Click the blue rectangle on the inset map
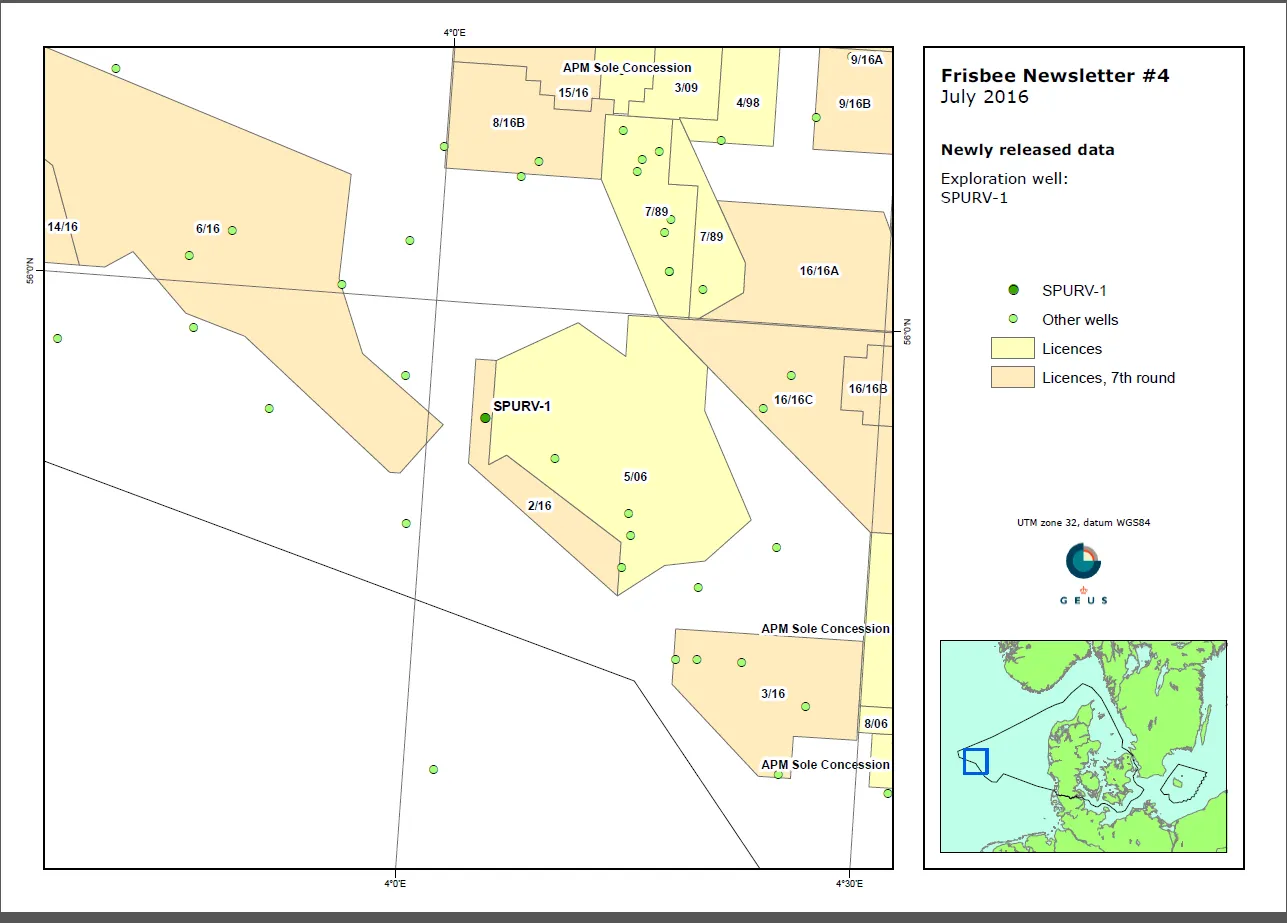Viewport: 1287px width, 923px height. (975, 761)
